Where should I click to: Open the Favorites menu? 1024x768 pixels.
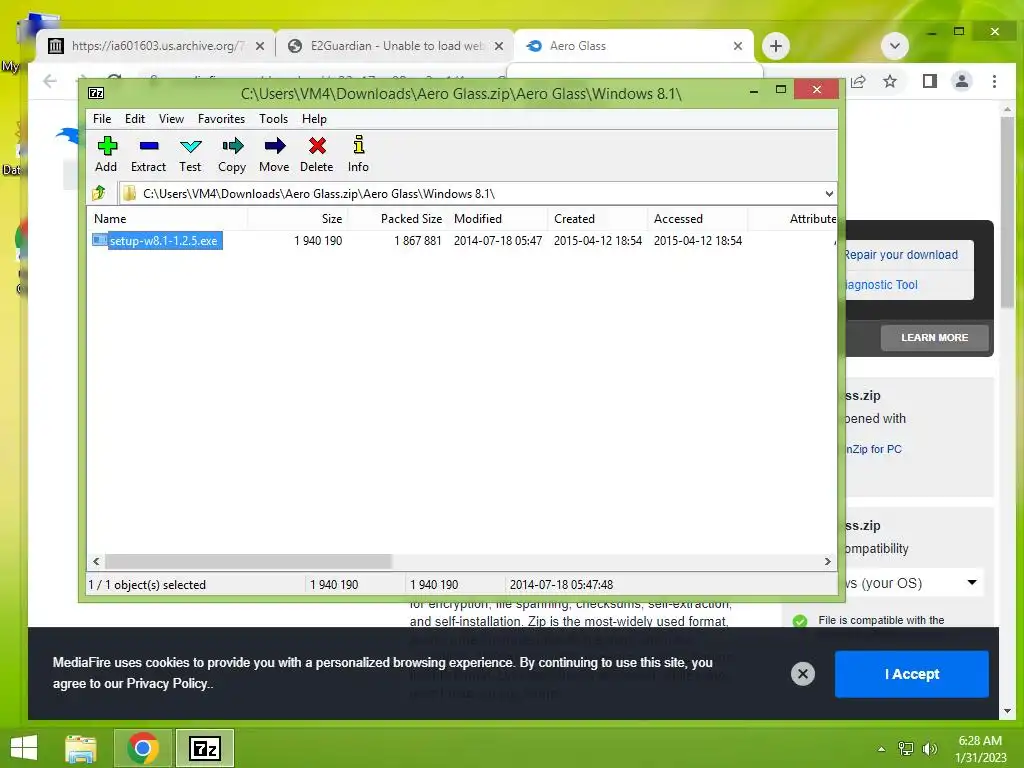tap(221, 119)
